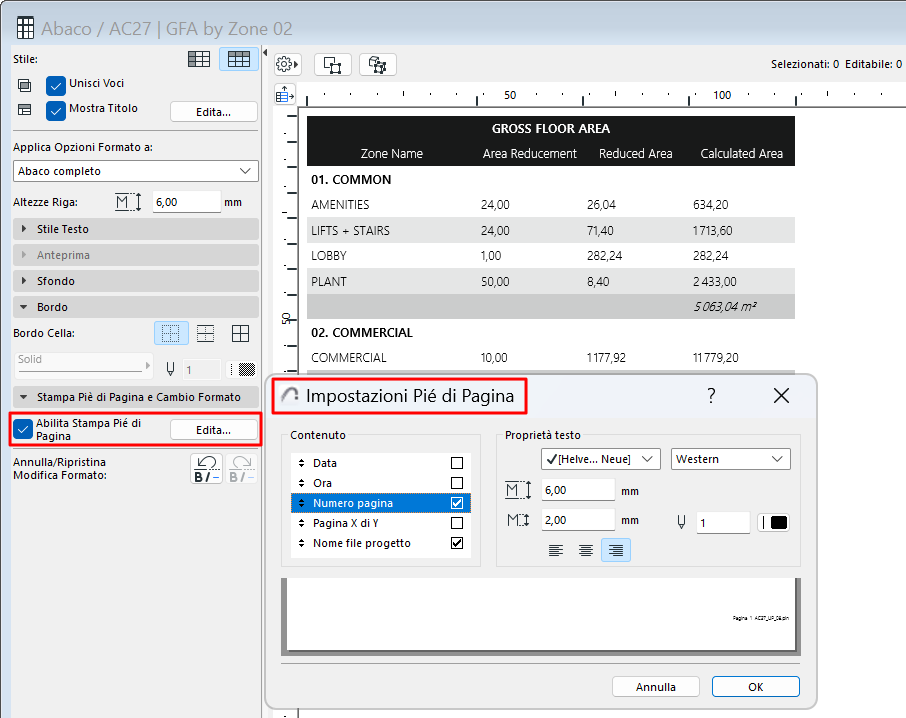
Task: Select the first table style icon
Action: pyautogui.click(x=199, y=59)
